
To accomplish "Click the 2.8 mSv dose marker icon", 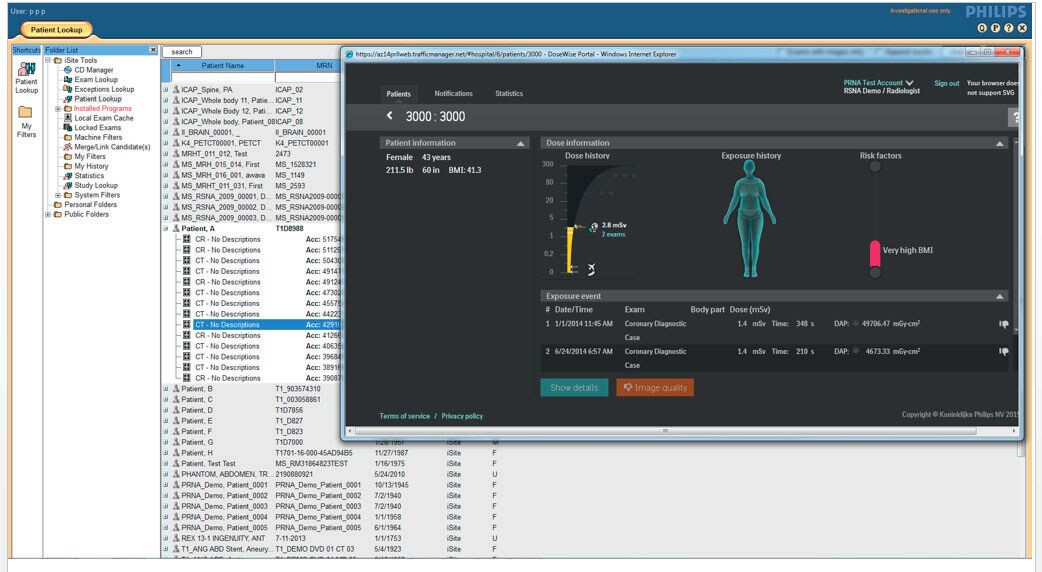I will pos(593,227).
